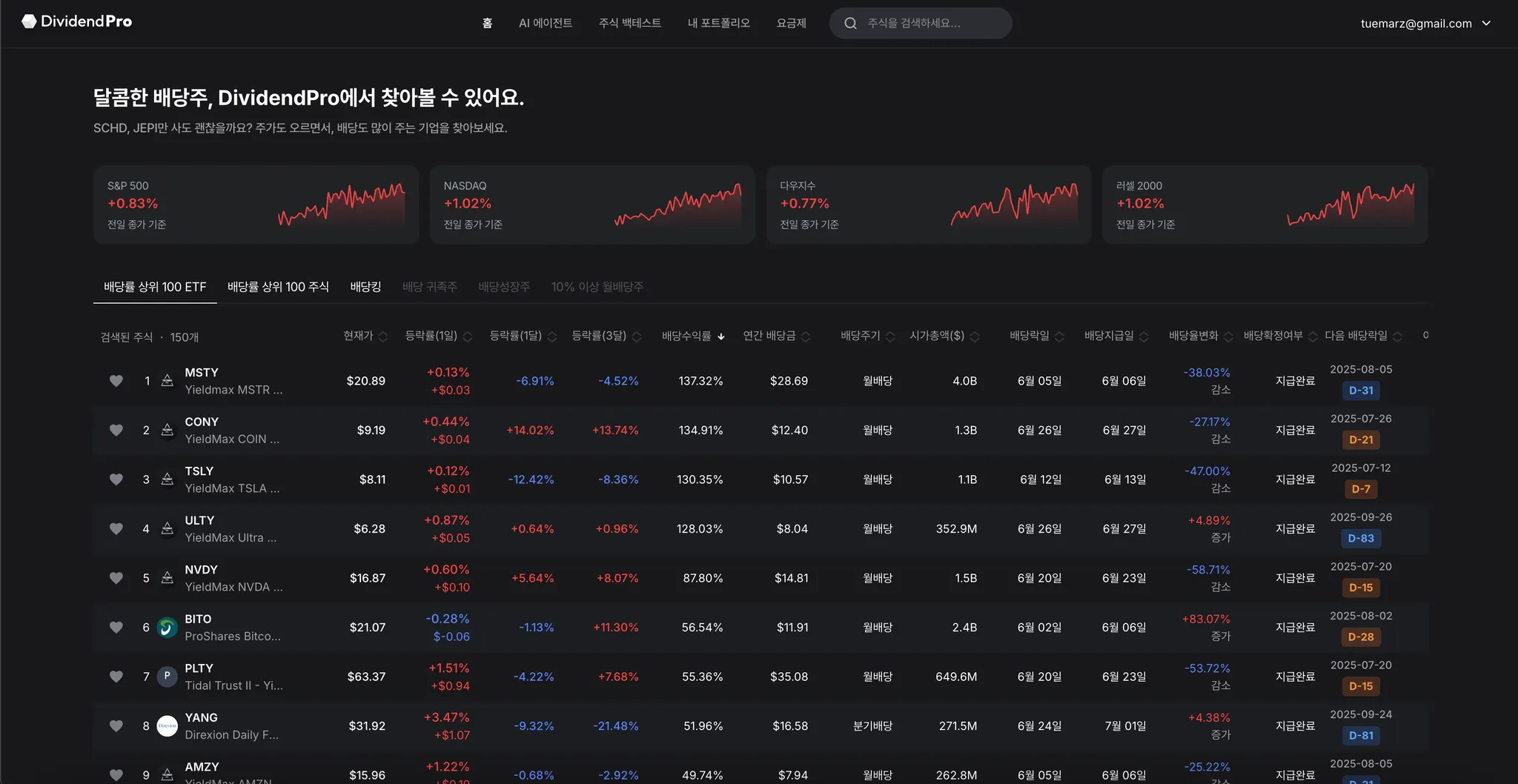Favorite ULTY with its heart icon
The image size is (1518, 784).
tap(116, 528)
